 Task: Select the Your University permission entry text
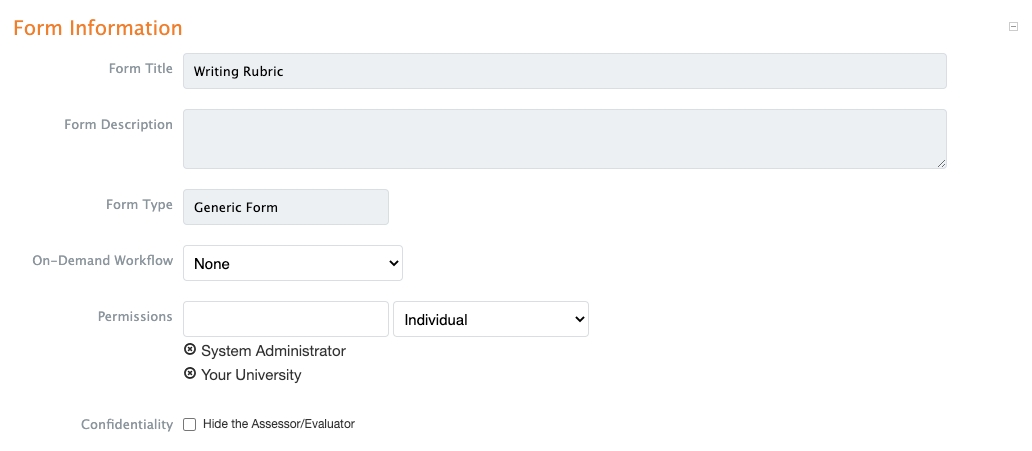pos(251,375)
